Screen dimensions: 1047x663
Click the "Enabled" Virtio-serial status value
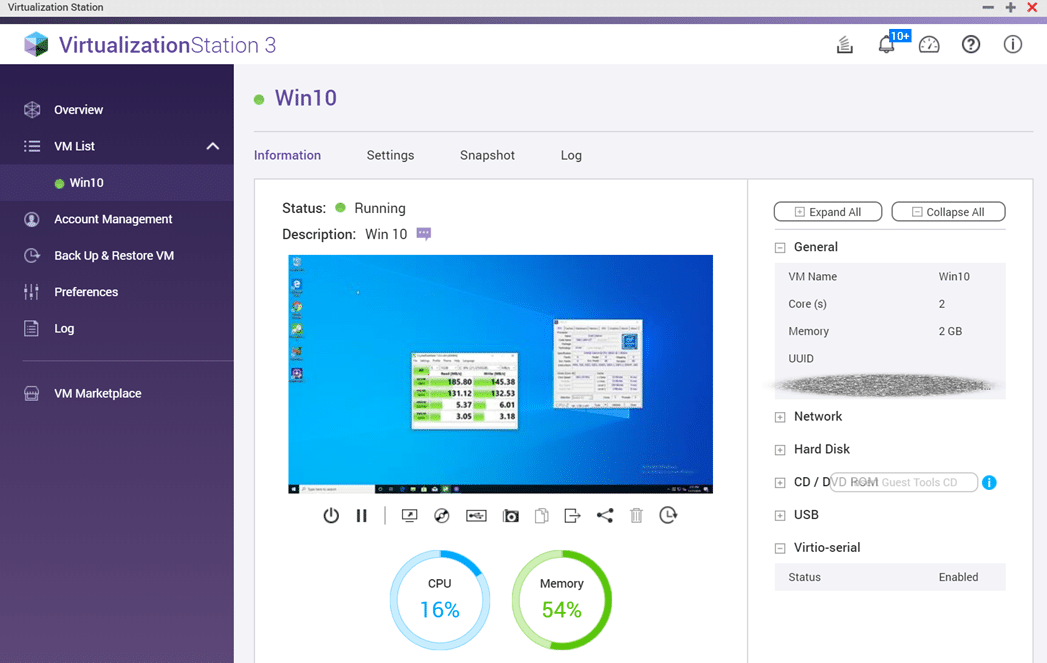(958, 577)
